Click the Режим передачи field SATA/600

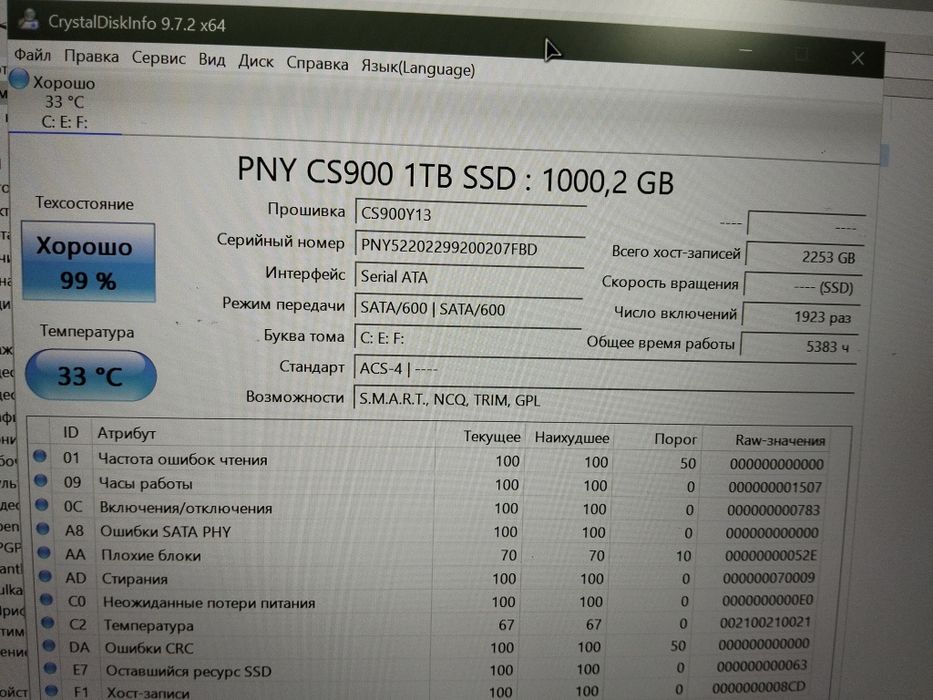(468, 310)
